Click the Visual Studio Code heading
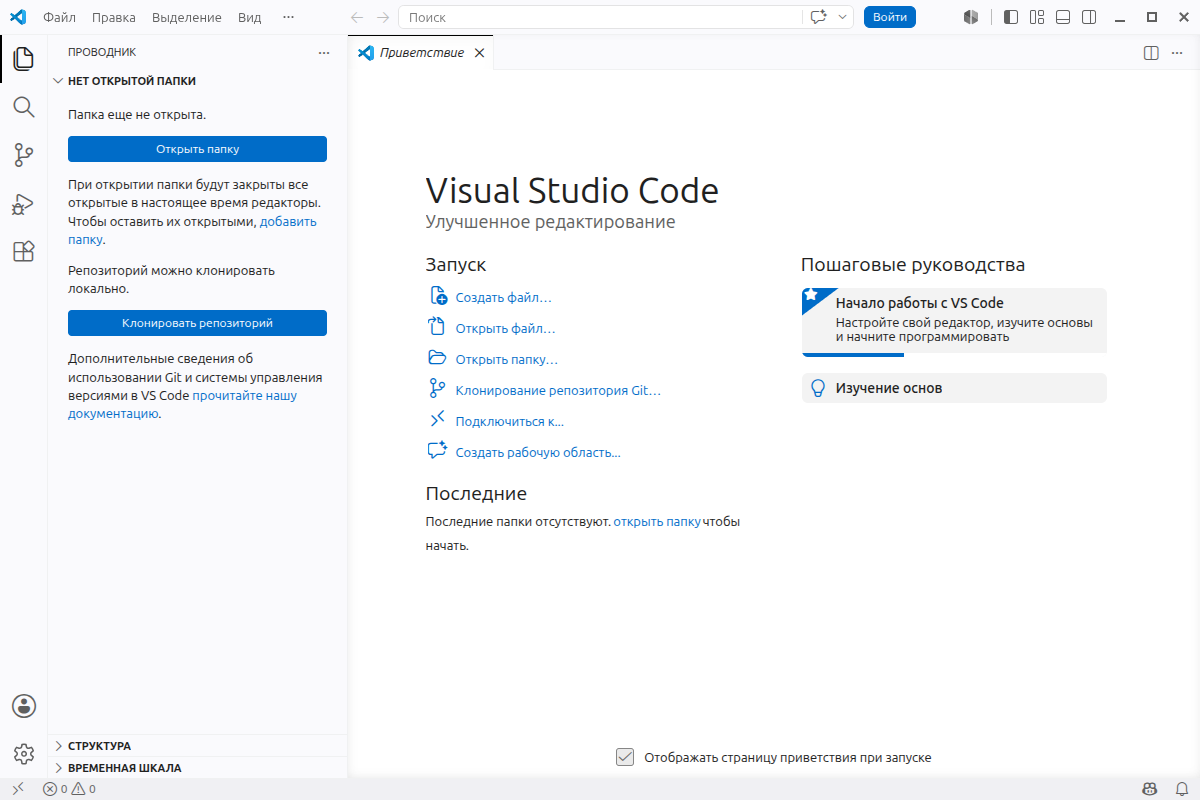The width and height of the screenshot is (1200, 800). coord(572,191)
